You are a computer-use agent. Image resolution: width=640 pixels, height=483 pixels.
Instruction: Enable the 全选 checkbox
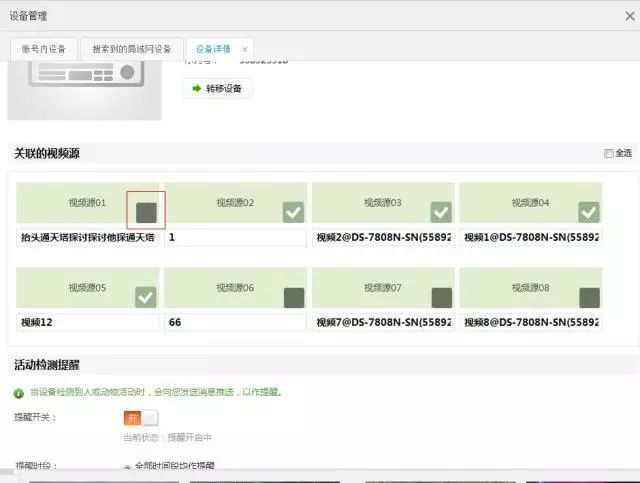click(608, 153)
